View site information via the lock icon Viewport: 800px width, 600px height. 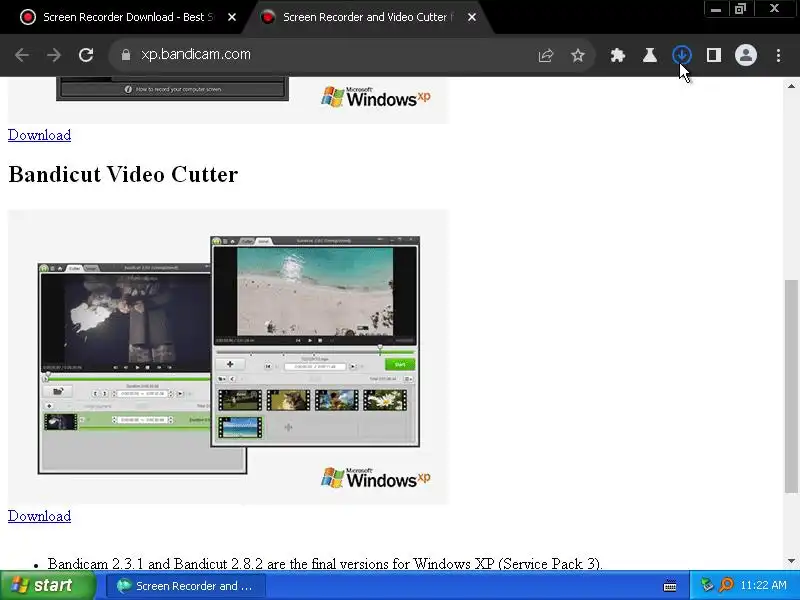pos(126,55)
